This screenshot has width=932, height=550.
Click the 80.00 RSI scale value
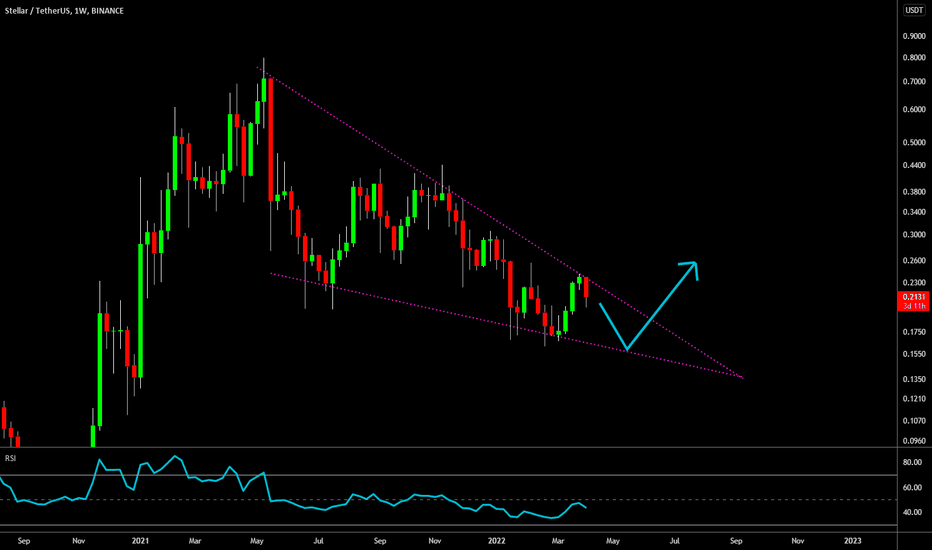point(912,463)
